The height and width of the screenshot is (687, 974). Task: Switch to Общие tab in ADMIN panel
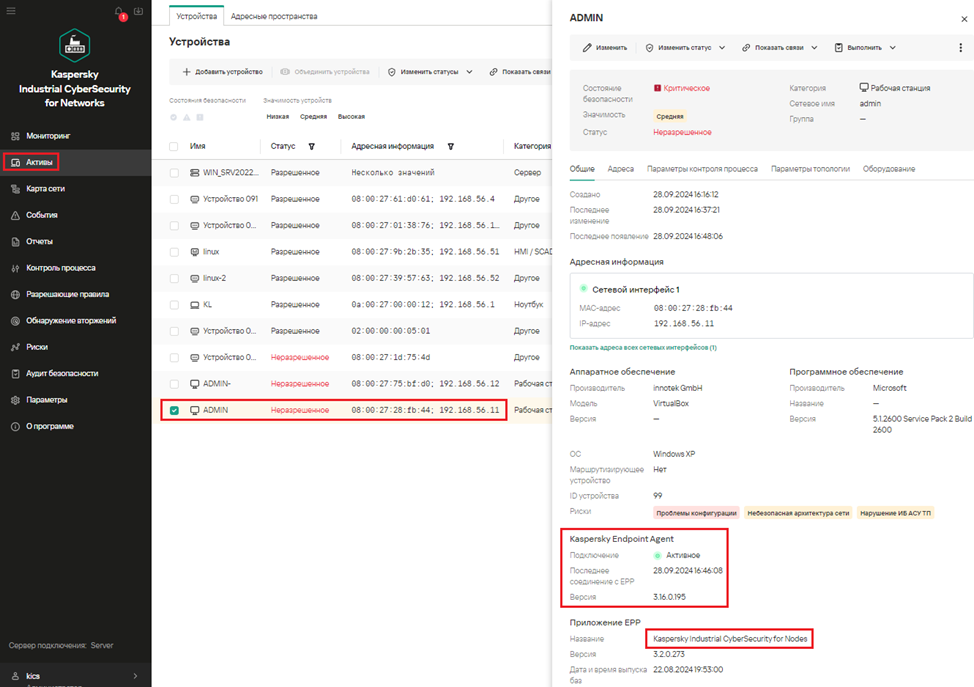coord(582,169)
